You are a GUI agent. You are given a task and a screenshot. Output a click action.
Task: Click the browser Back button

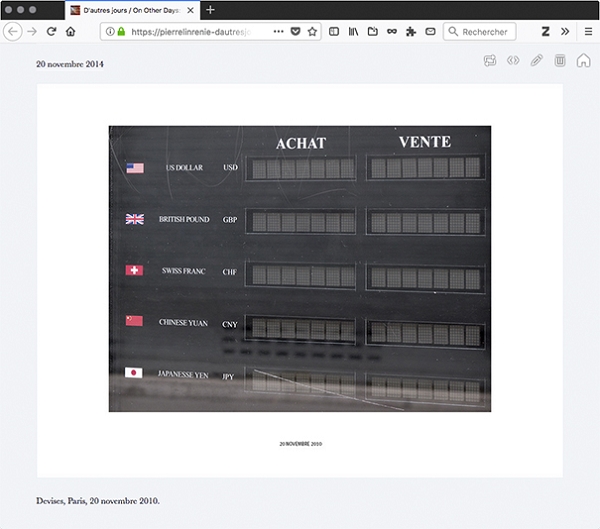13,32
